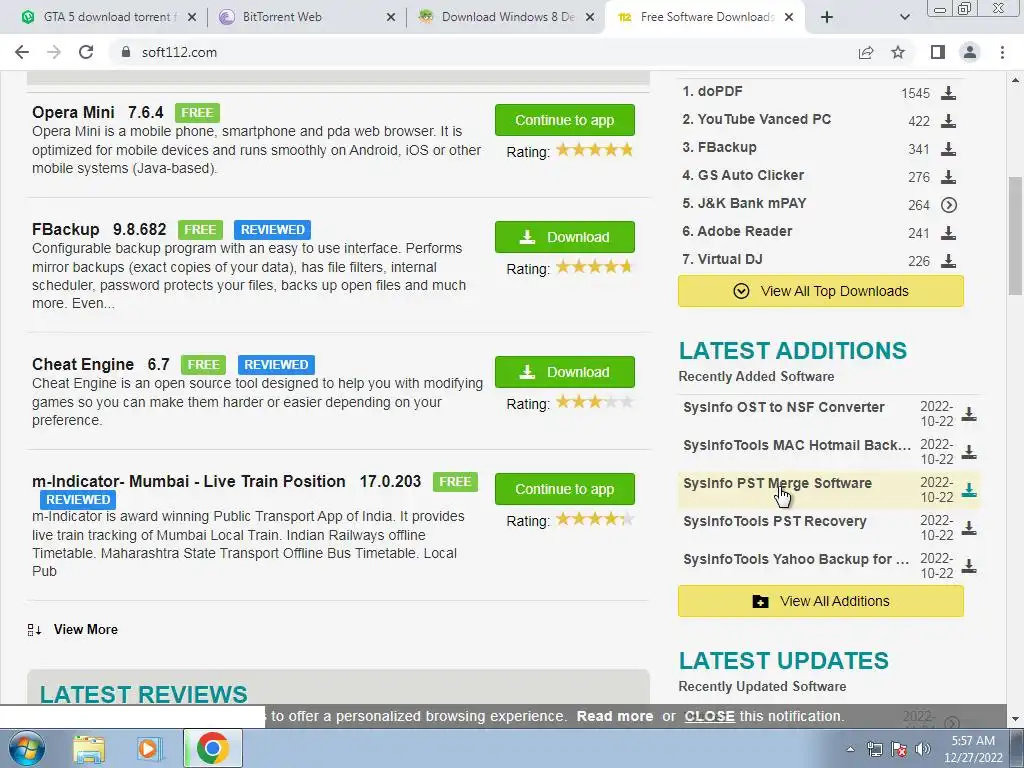Close the Download Windows 8 tab
The image size is (1024, 768).
590,18
